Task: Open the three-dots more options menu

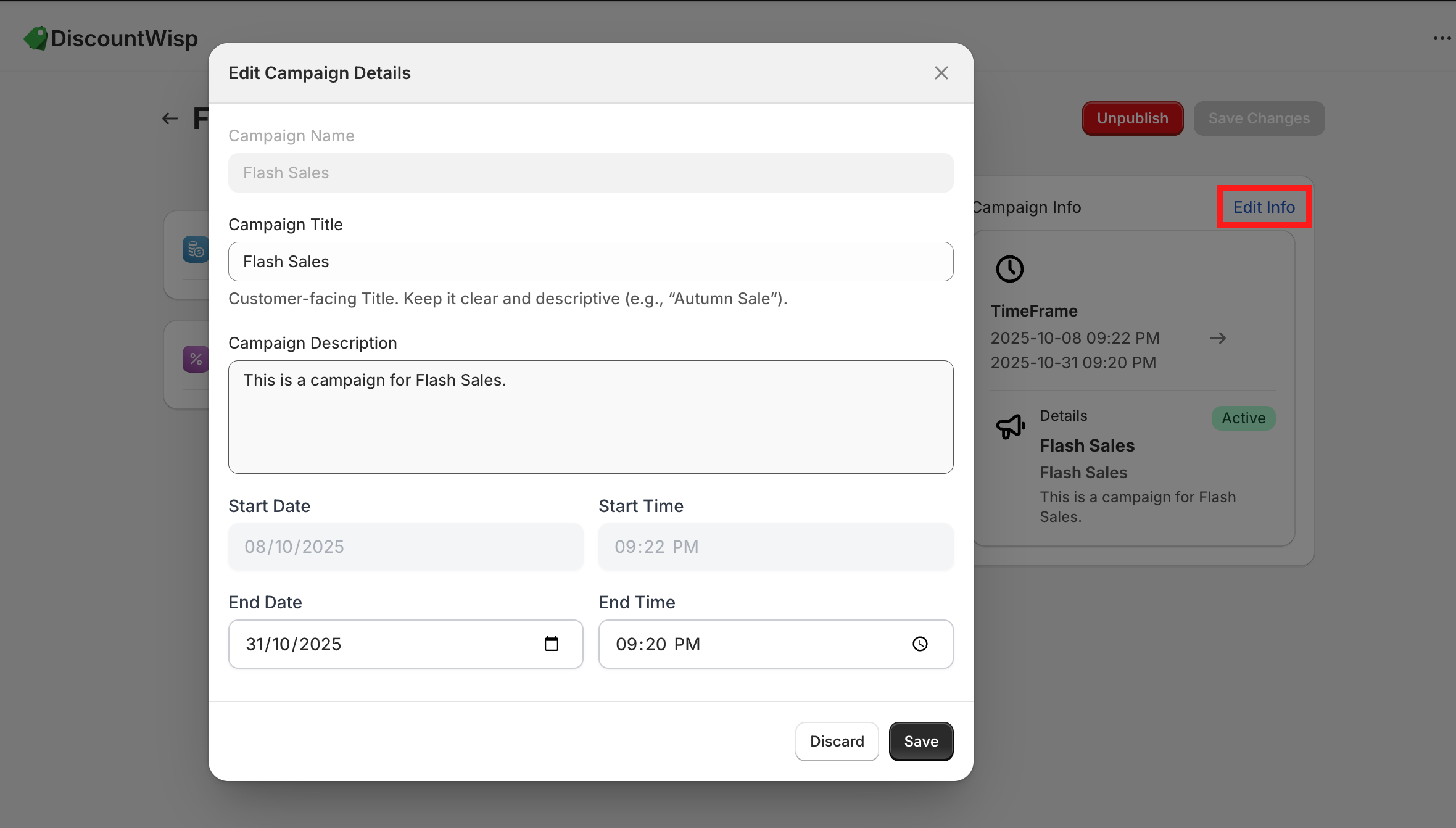Action: pyautogui.click(x=1442, y=38)
